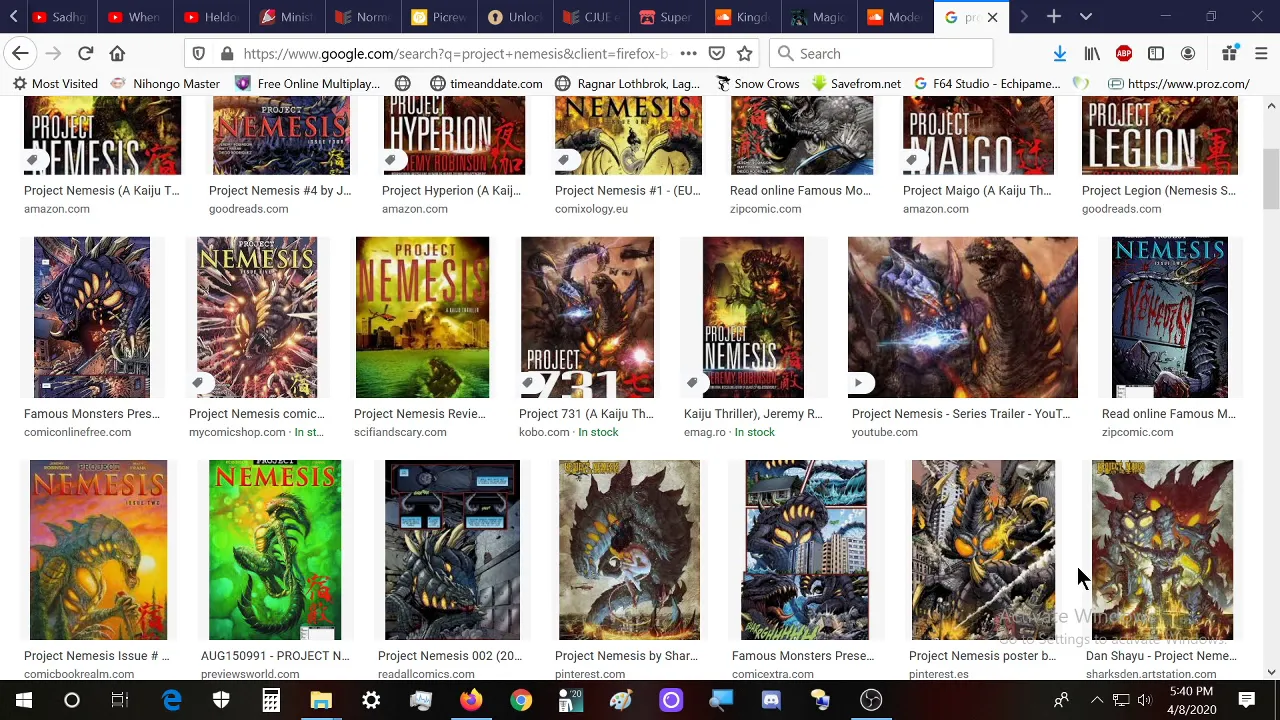
Task: Open OBS Studio from taskbar
Action: (871, 700)
